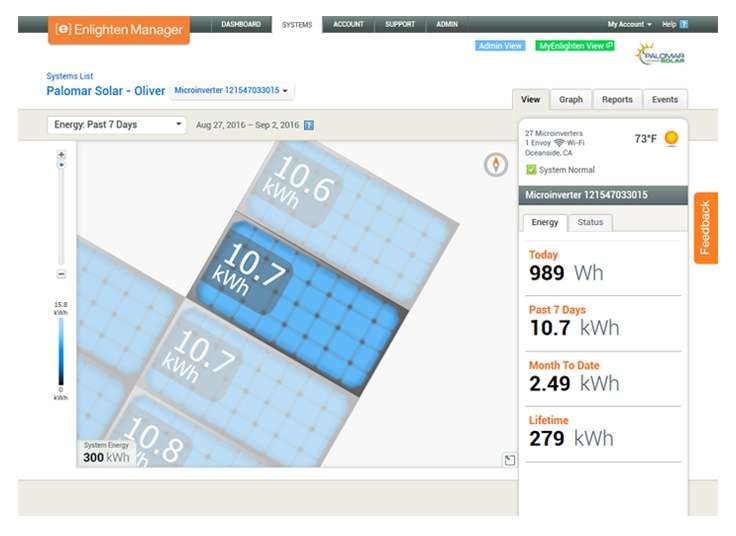Open the Energy: Past 7 Days dropdown
736x536 pixels.
pyautogui.click(x=117, y=125)
